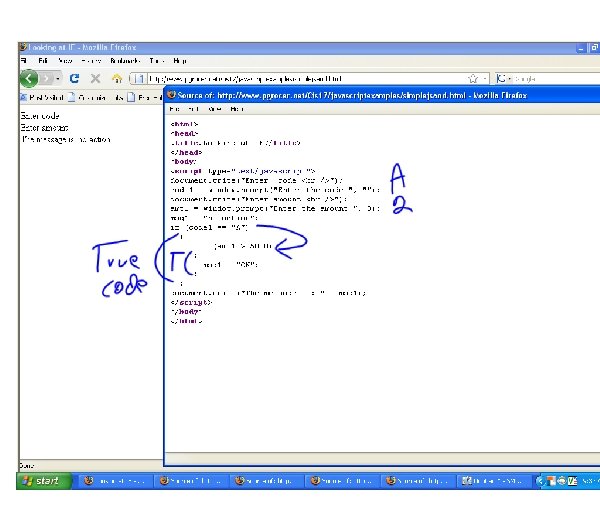
Task: Open the Most Visited bookmarks toolbar item
Action: [42, 98]
